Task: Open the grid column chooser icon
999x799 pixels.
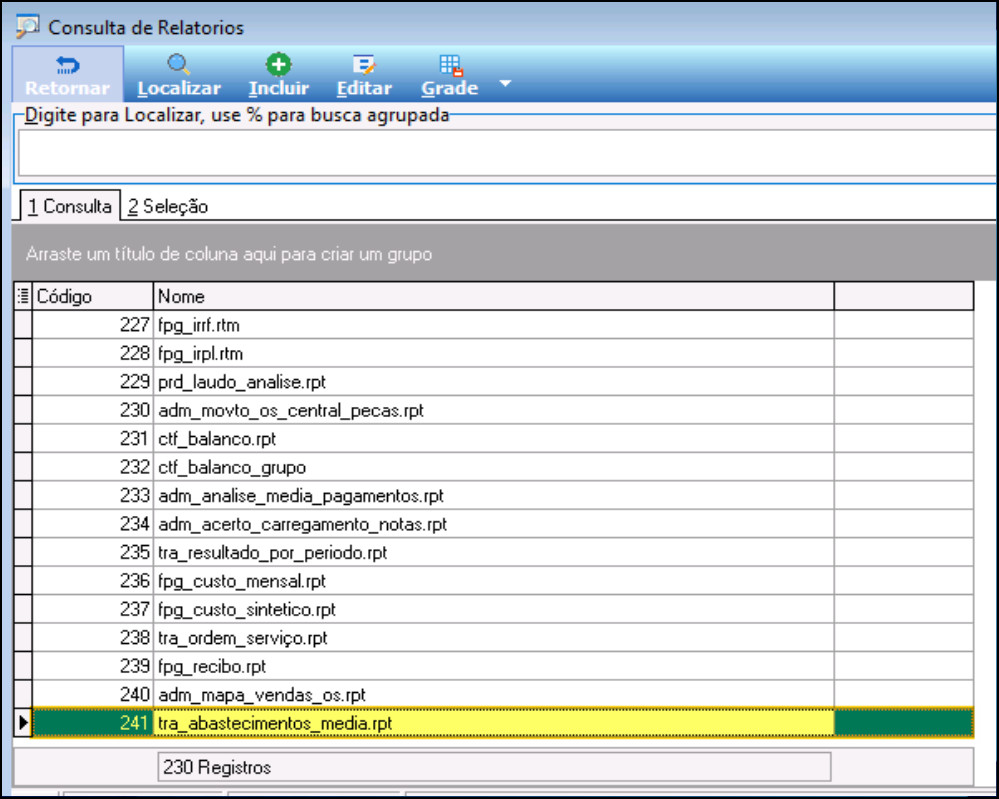Action: (23, 296)
